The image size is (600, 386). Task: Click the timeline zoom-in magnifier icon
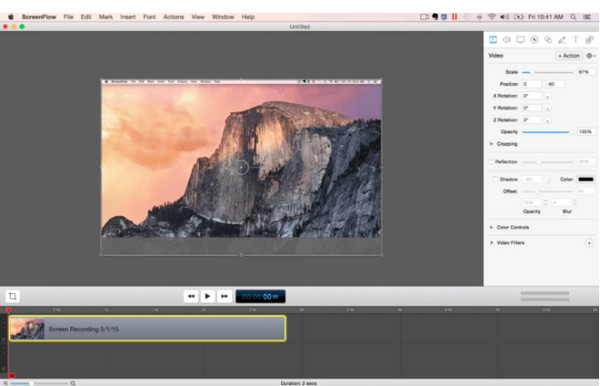click(x=73, y=383)
